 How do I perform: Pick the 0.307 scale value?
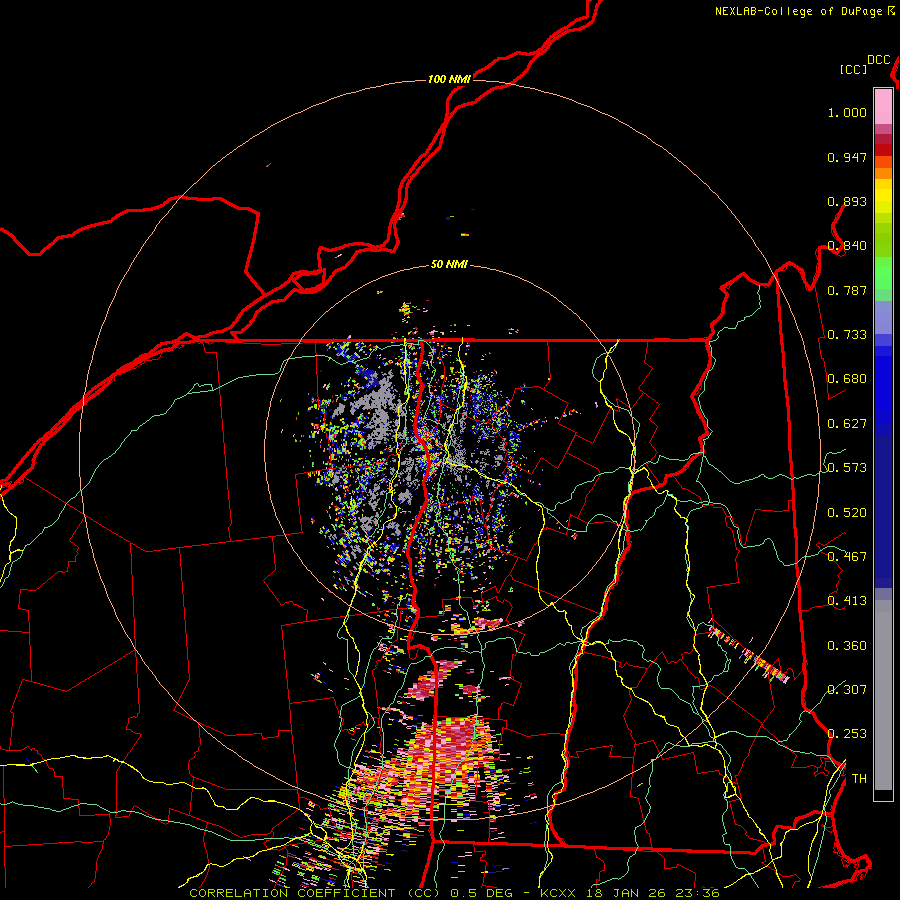(x=847, y=689)
